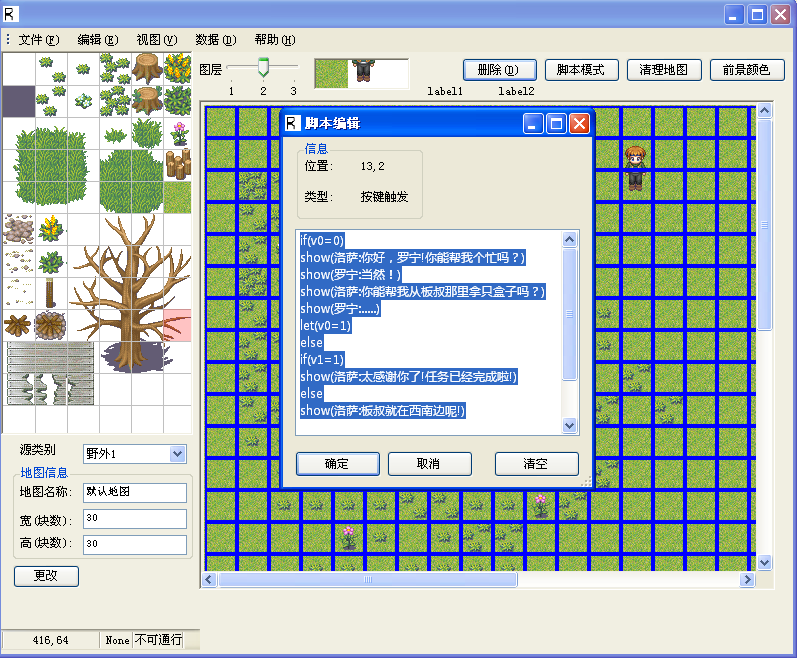The width and height of the screenshot is (797, 658).
Task: Switch to 脚本模式 script mode
Action: click(x=581, y=70)
